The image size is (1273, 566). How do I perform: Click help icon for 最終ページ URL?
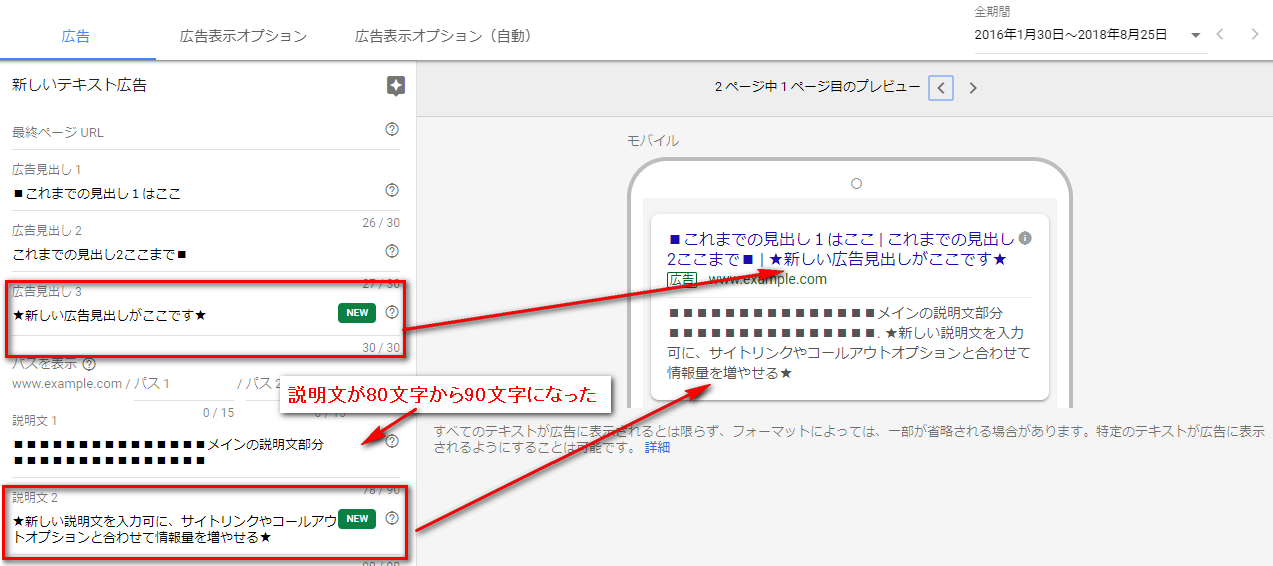pos(392,129)
